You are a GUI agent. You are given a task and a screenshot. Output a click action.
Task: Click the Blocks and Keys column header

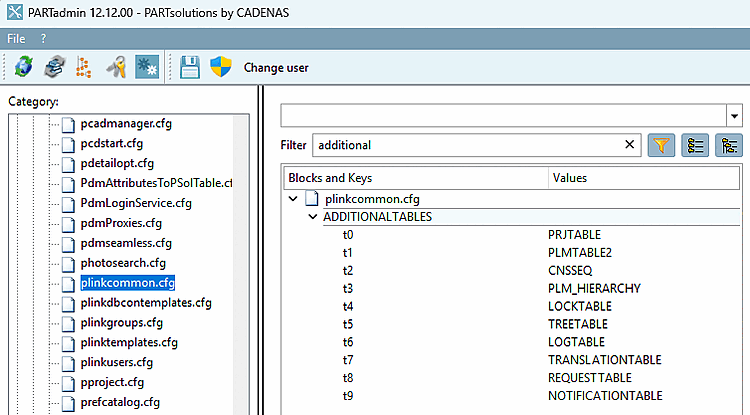[416, 178]
